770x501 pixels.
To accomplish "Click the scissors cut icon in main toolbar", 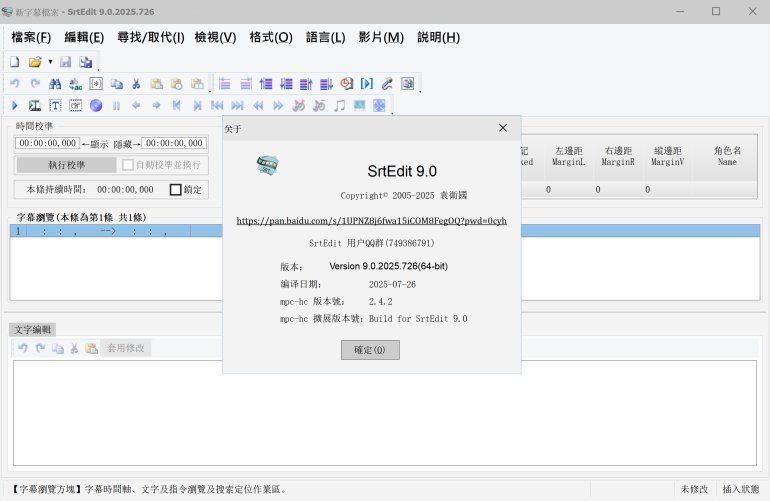I will pyautogui.click(x=137, y=84).
